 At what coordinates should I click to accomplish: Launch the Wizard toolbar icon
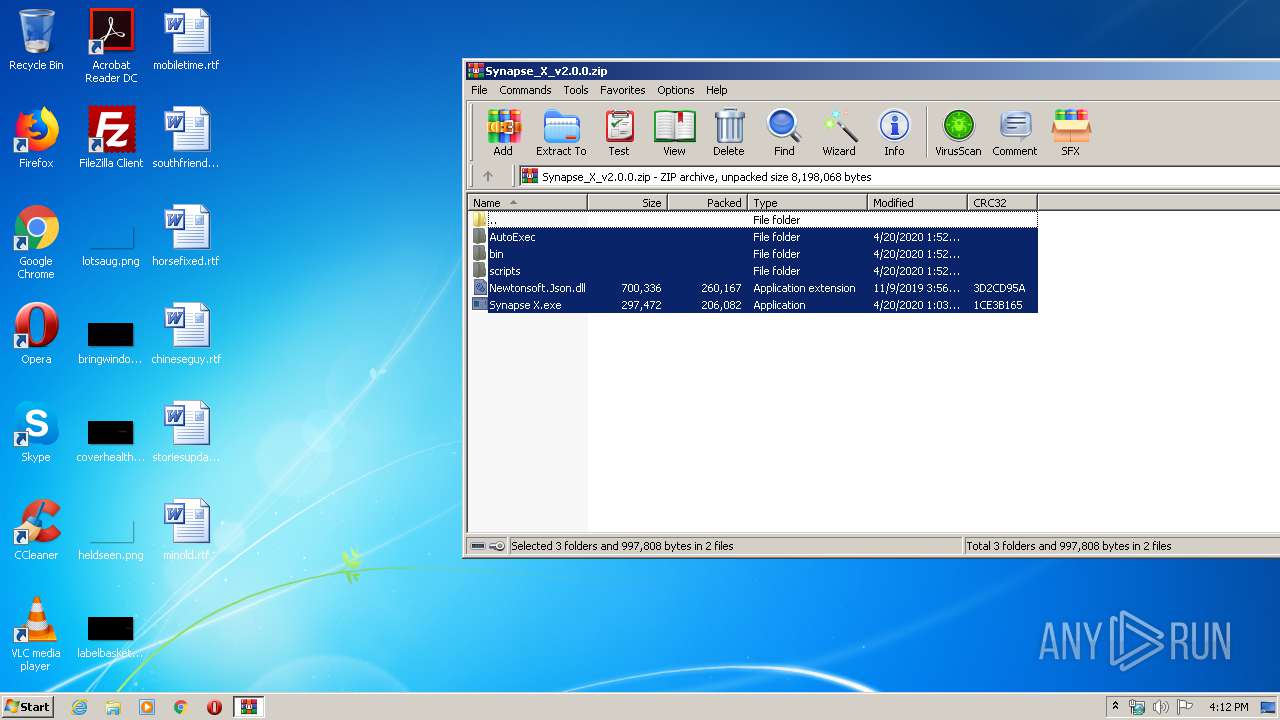click(x=839, y=133)
